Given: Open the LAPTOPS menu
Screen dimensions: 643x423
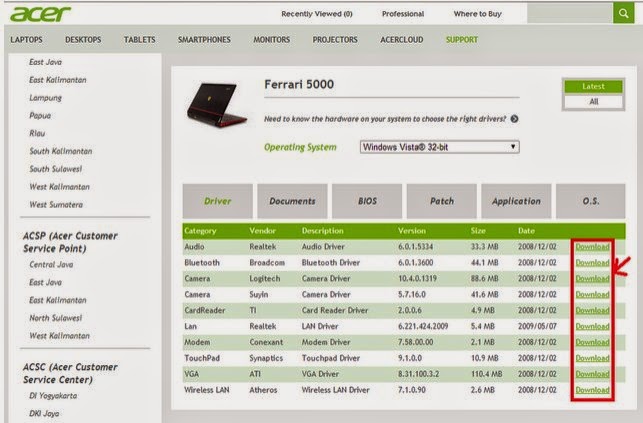Looking at the screenshot, I should [x=26, y=40].
